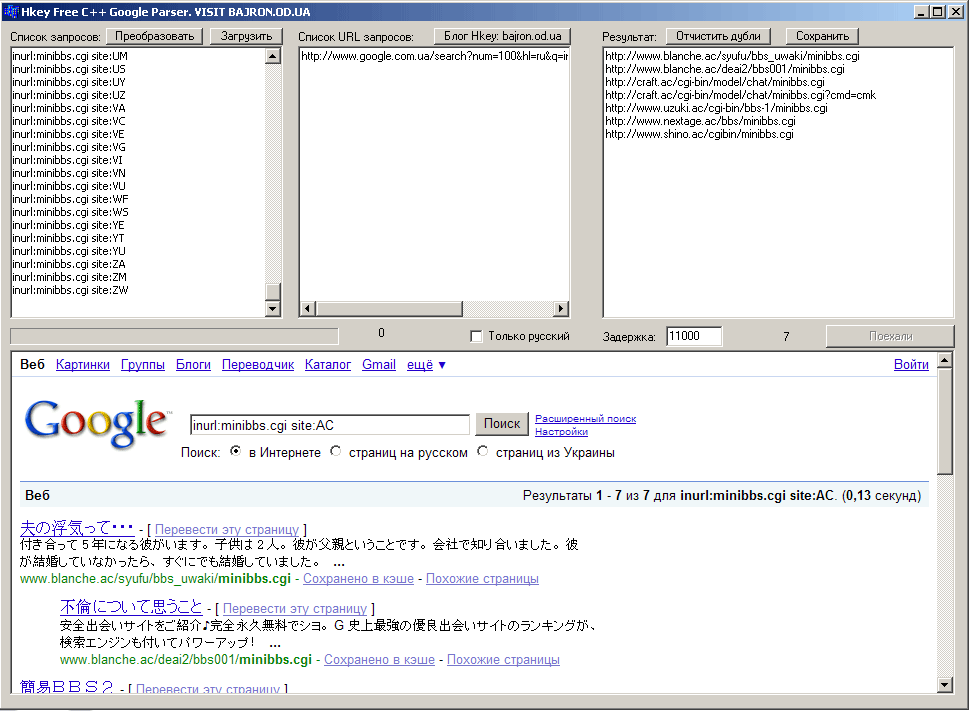Click the Поехали button
970x711 pixels.
890,336
